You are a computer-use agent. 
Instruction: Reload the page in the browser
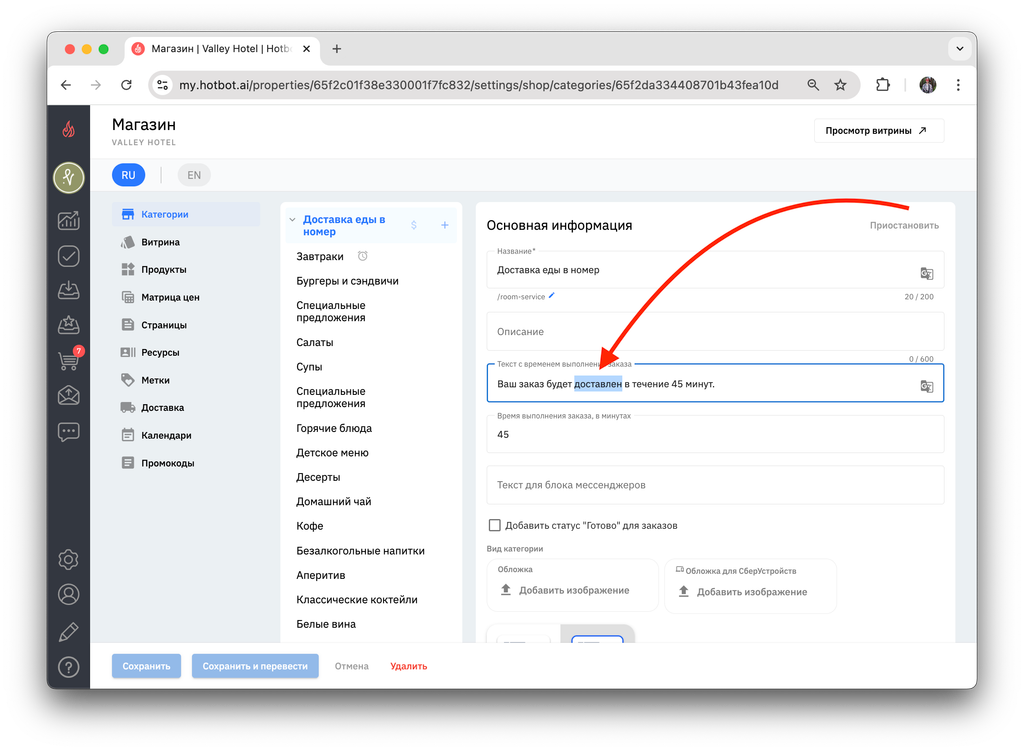126,85
